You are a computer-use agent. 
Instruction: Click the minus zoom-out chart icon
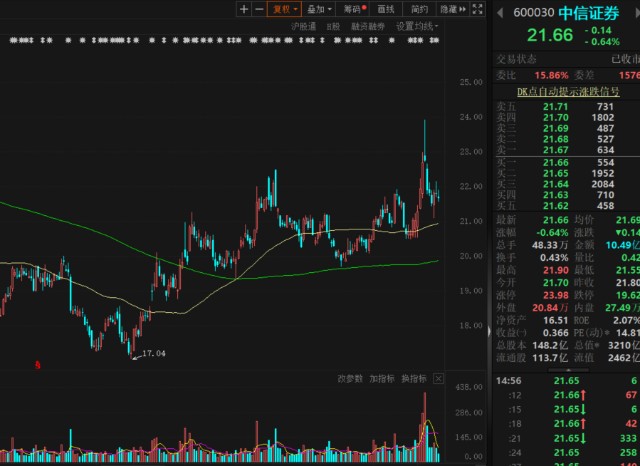[259, 9]
